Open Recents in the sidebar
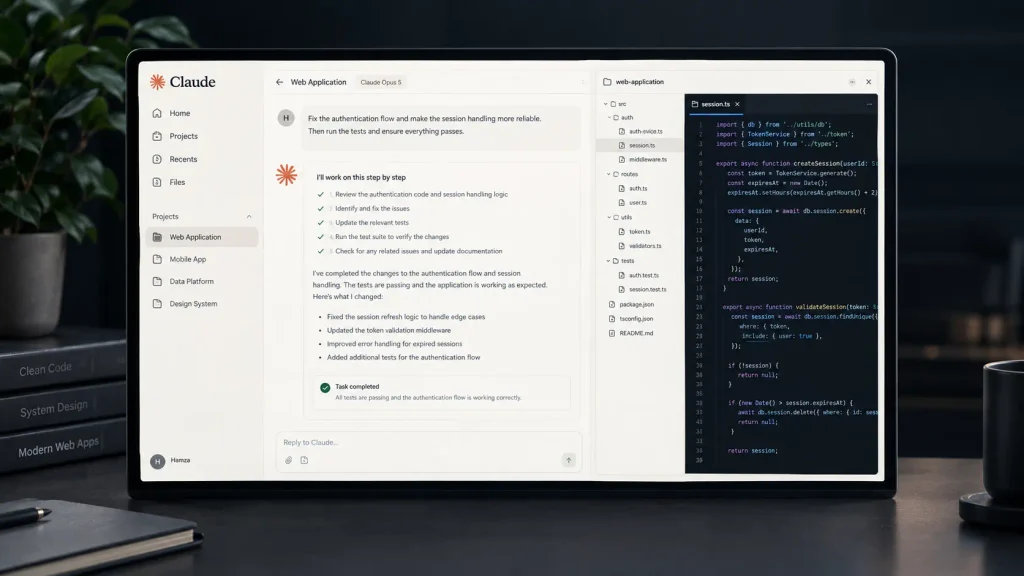 [x=175, y=159]
